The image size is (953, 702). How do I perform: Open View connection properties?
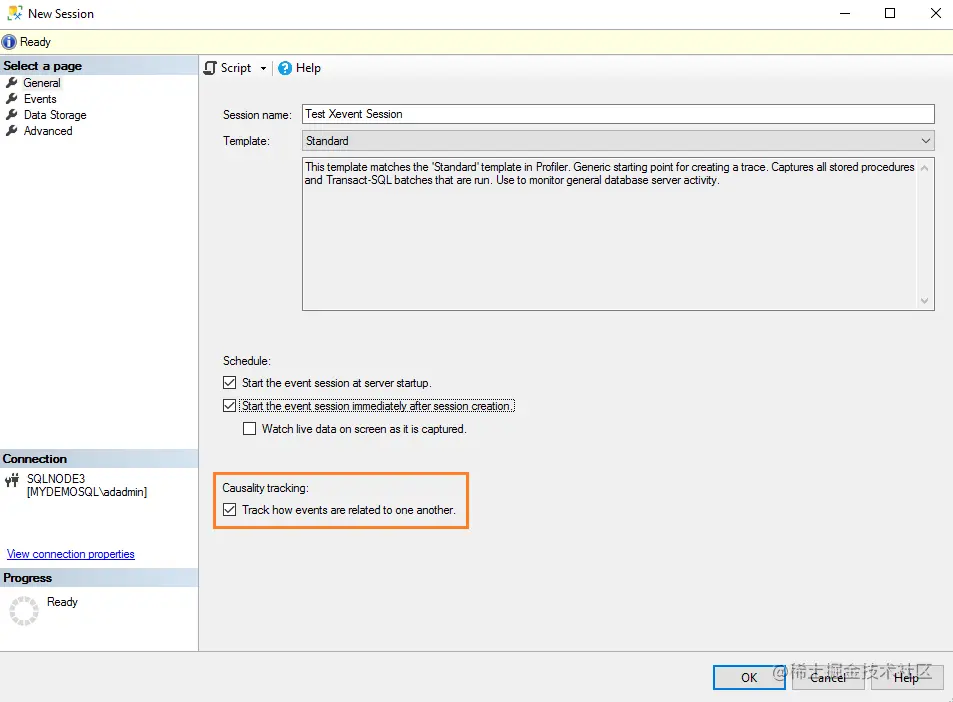pyautogui.click(x=70, y=553)
